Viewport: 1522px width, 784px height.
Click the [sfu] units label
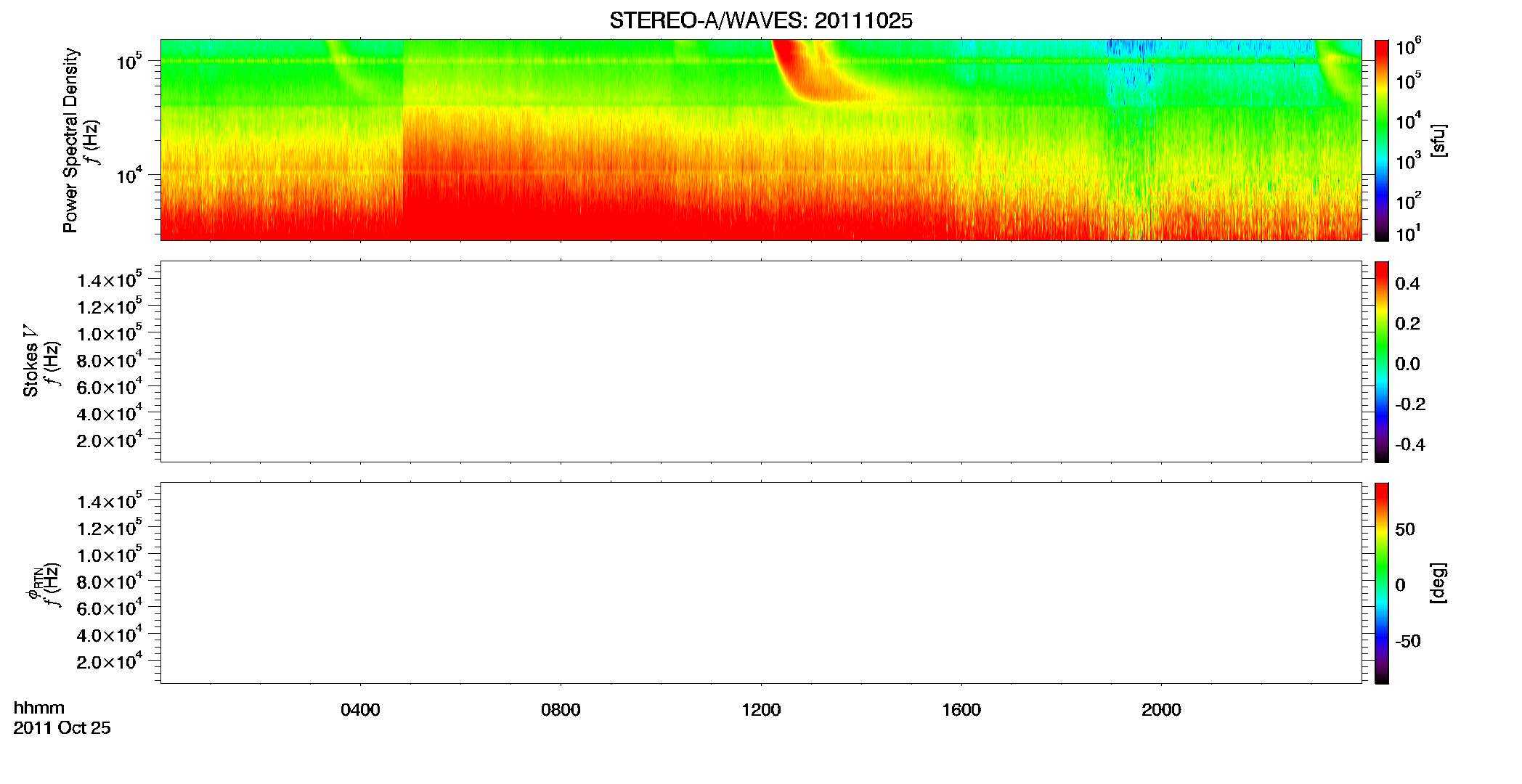coord(1439,140)
